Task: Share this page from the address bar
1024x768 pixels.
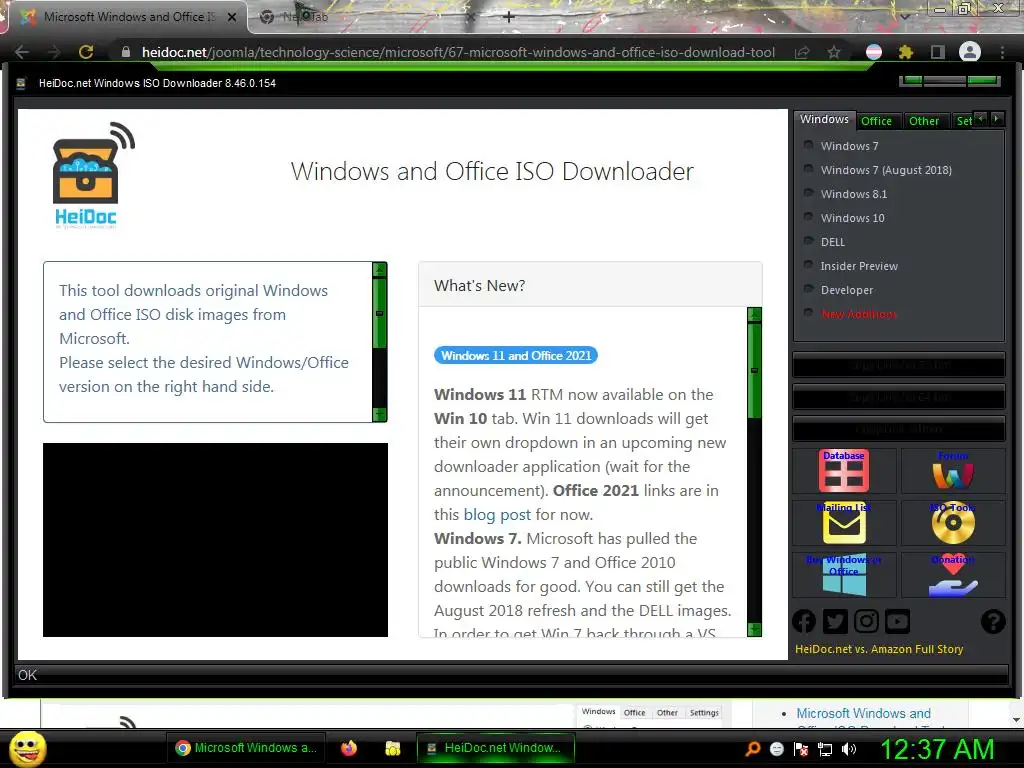Action: [803, 52]
